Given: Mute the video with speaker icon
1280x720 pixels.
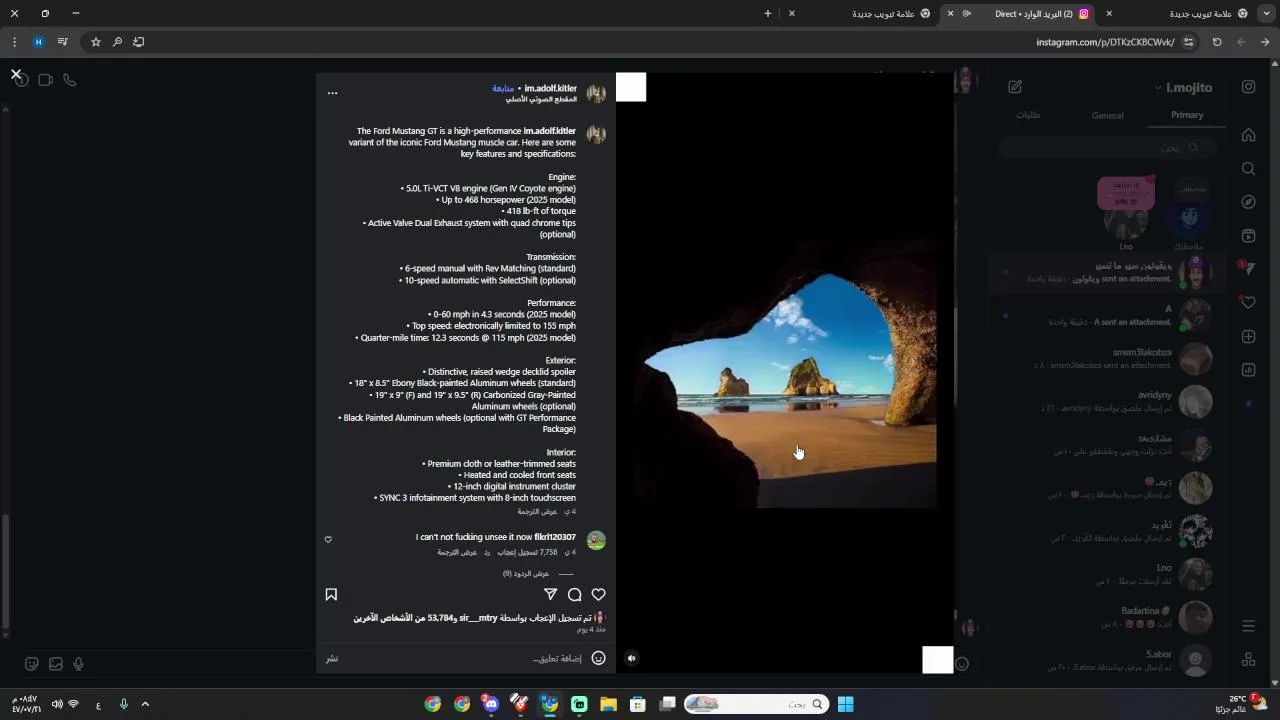Looking at the screenshot, I should [631, 658].
